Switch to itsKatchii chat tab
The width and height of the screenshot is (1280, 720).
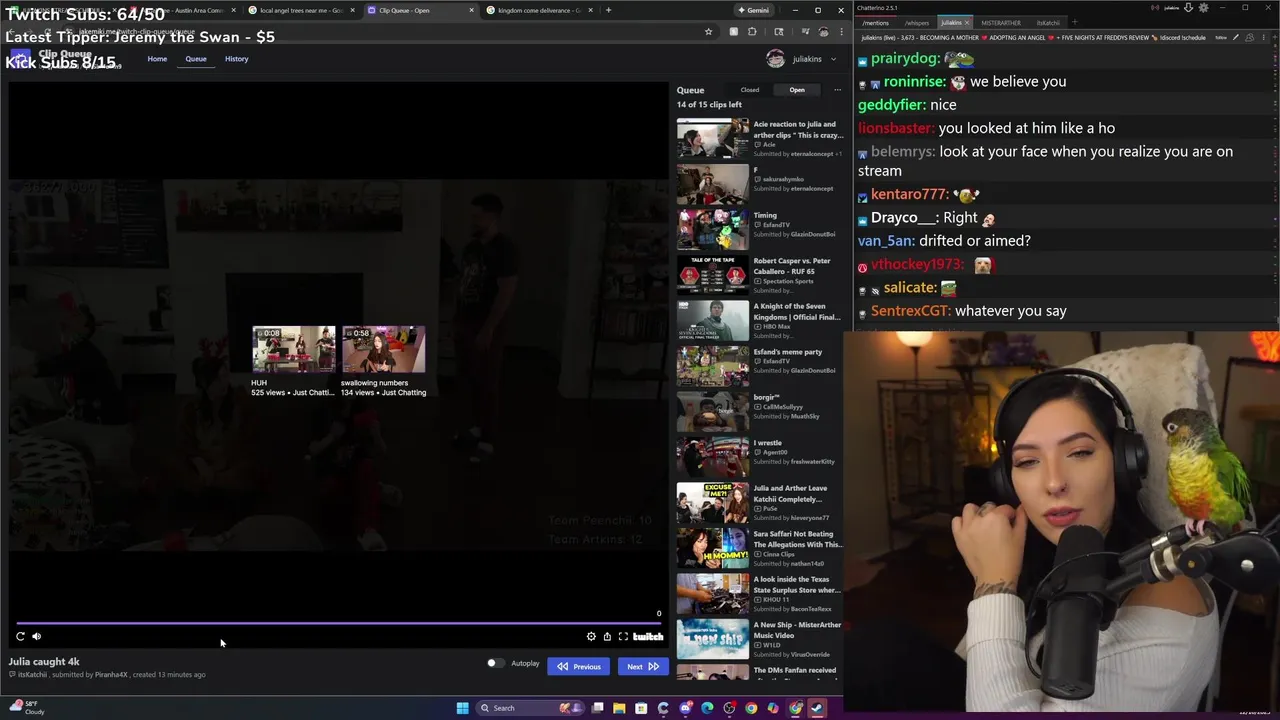(x=1048, y=22)
